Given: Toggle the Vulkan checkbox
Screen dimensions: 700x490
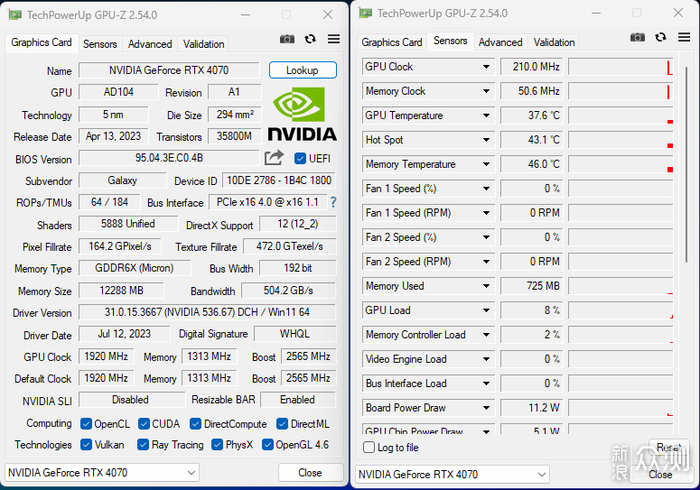Looking at the screenshot, I should [86, 444].
